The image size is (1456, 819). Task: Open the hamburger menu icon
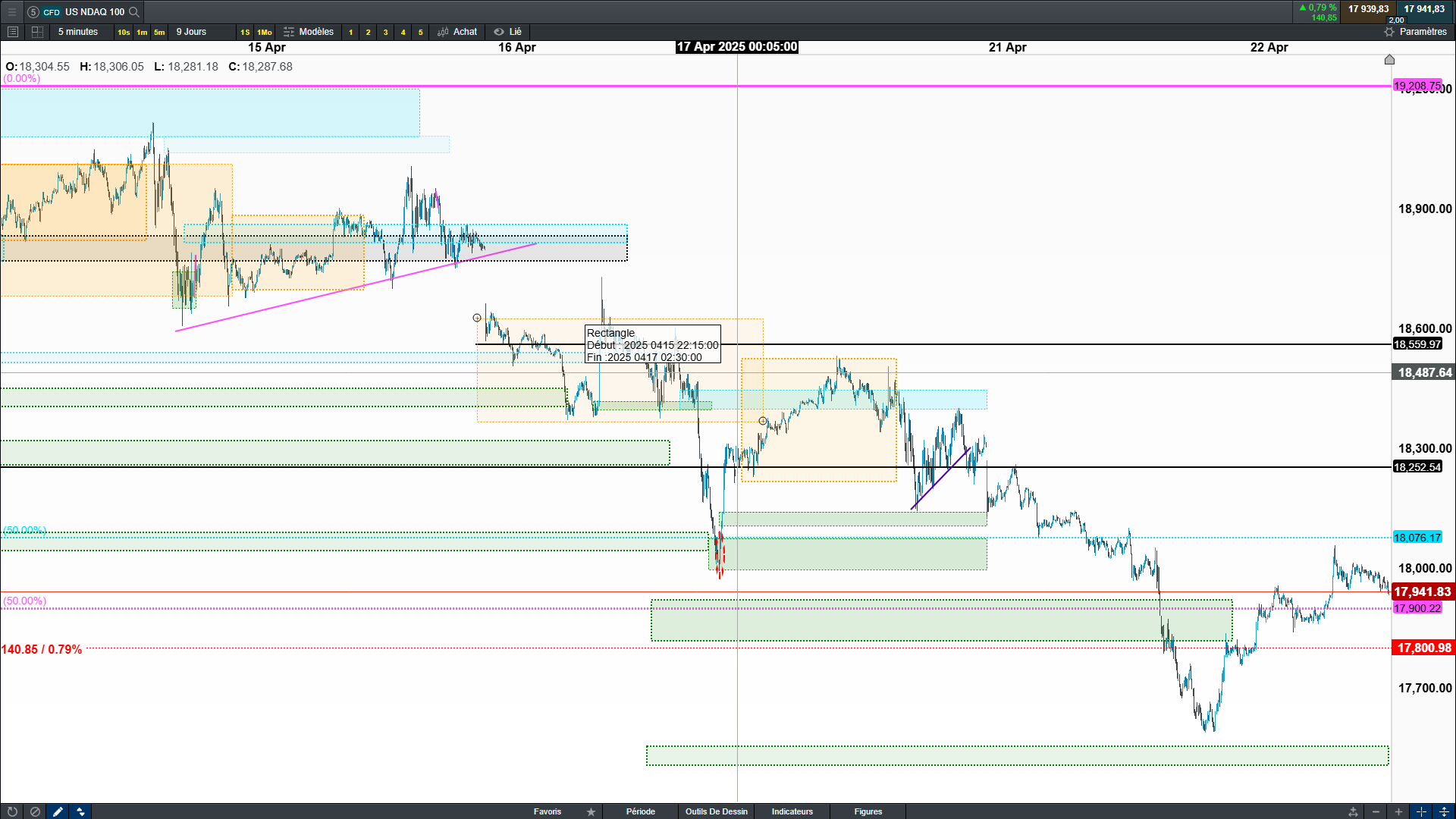coord(12,11)
